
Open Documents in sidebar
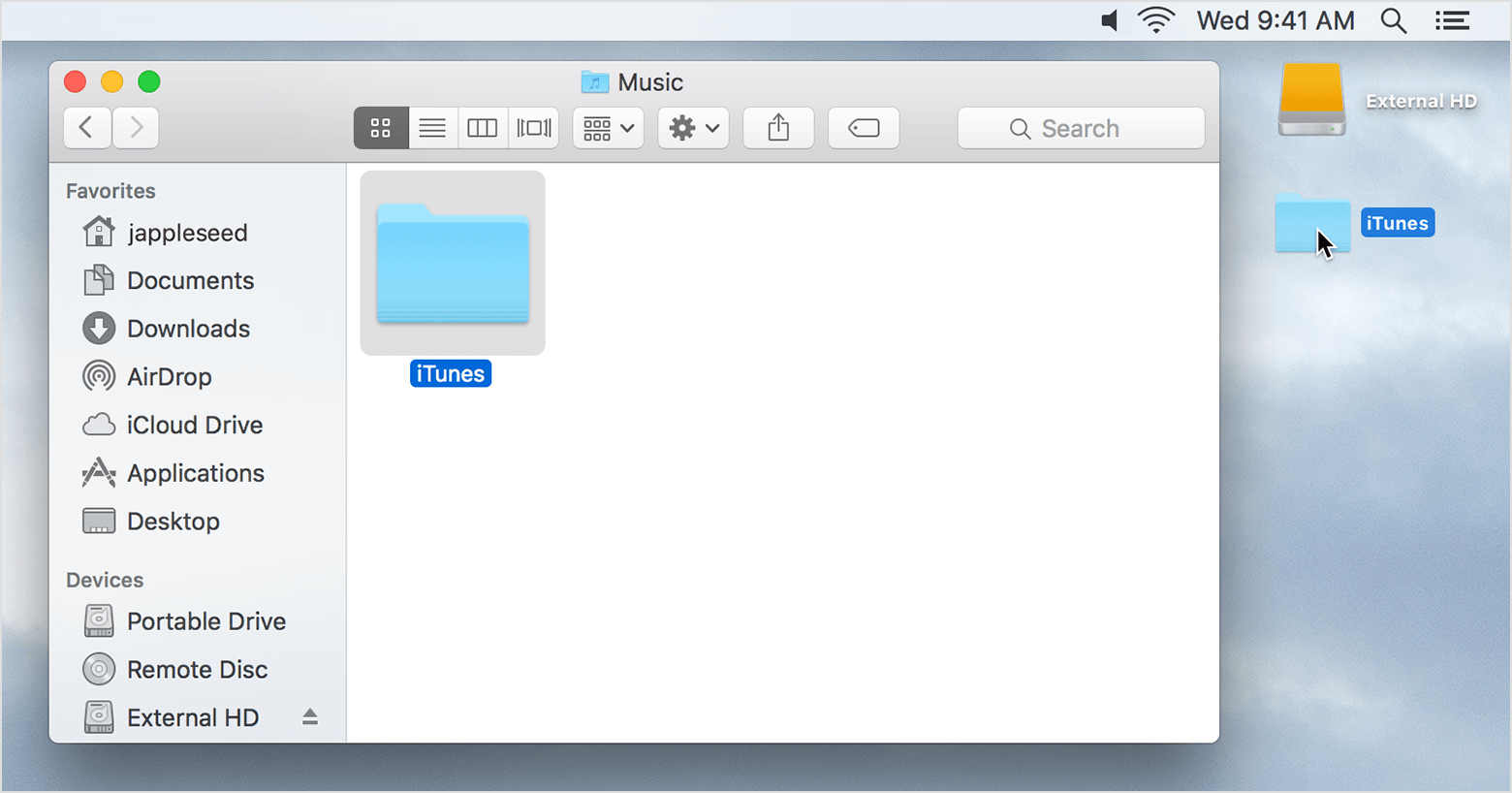pyautogui.click(x=169, y=281)
